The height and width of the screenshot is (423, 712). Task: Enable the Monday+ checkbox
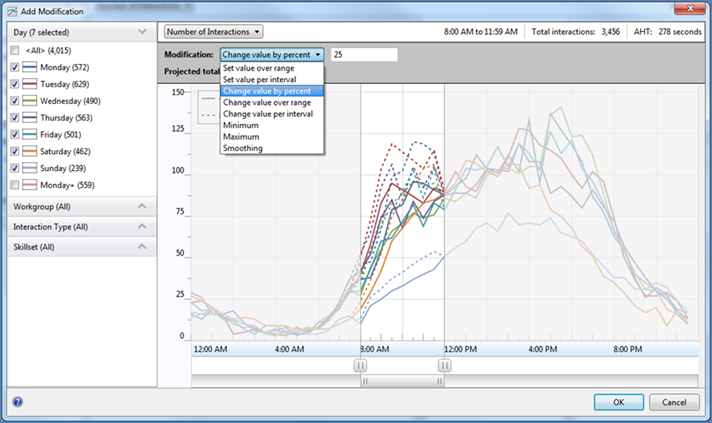(x=15, y=185)
